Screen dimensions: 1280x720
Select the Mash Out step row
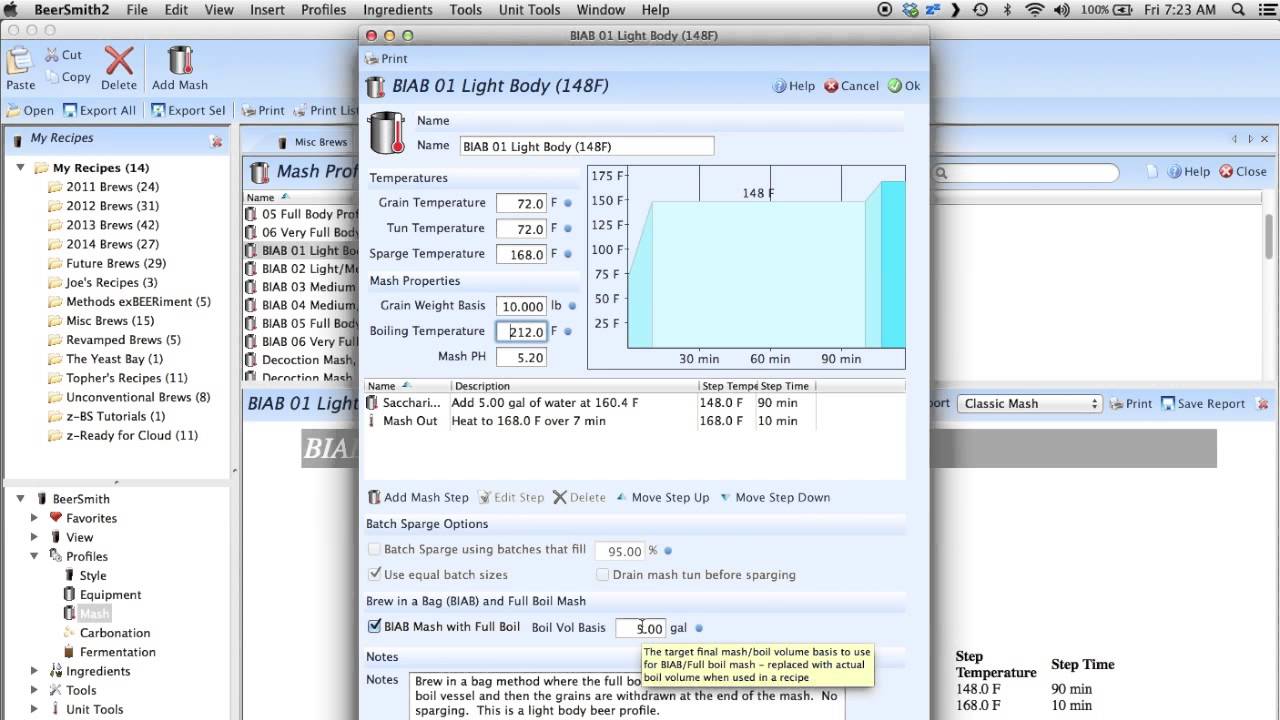click(635, 421)
